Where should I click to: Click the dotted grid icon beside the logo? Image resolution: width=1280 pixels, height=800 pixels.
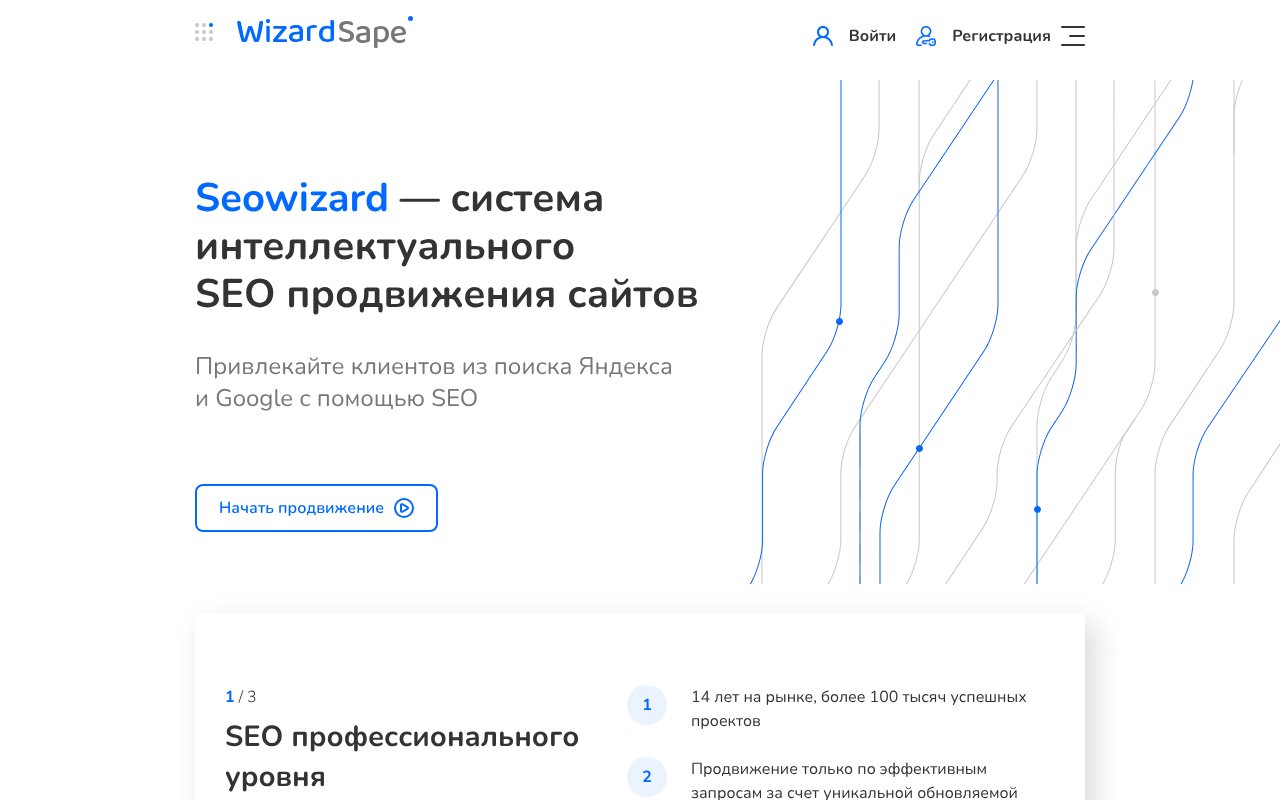pyautogui.click(x=204, y=31)
